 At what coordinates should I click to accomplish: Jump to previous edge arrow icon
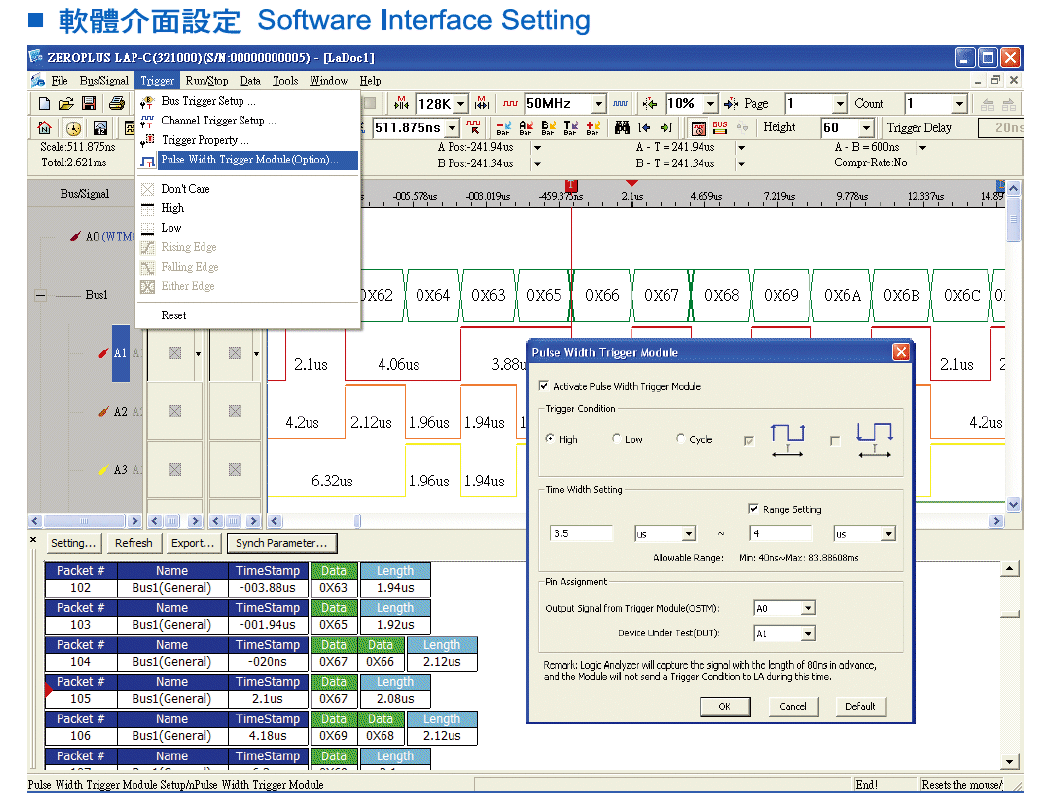click(644, 128)
